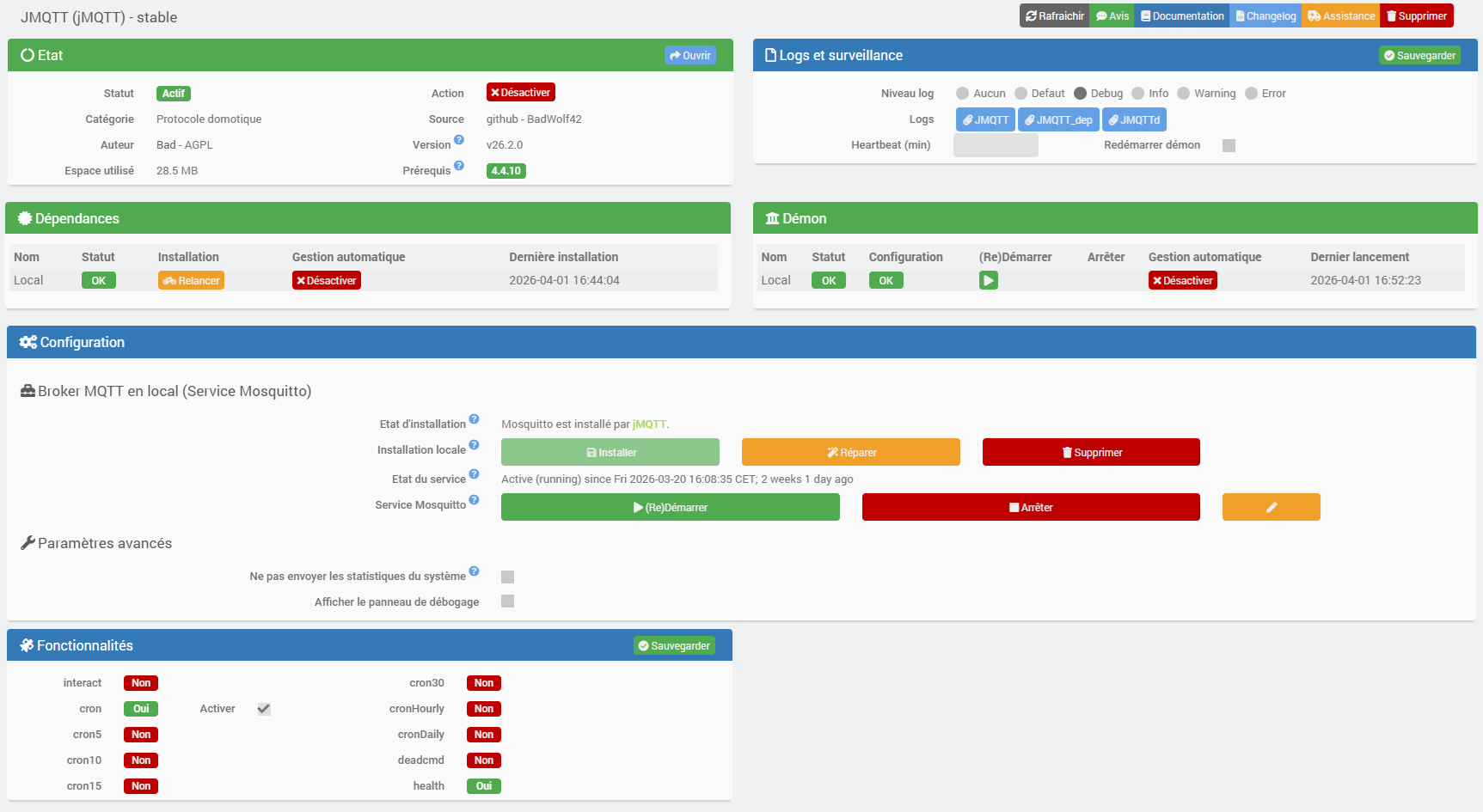The image size is (1483, 812).
Task: Click Ouvrir in the Etat panel
Action: click(x=689, y=54)
